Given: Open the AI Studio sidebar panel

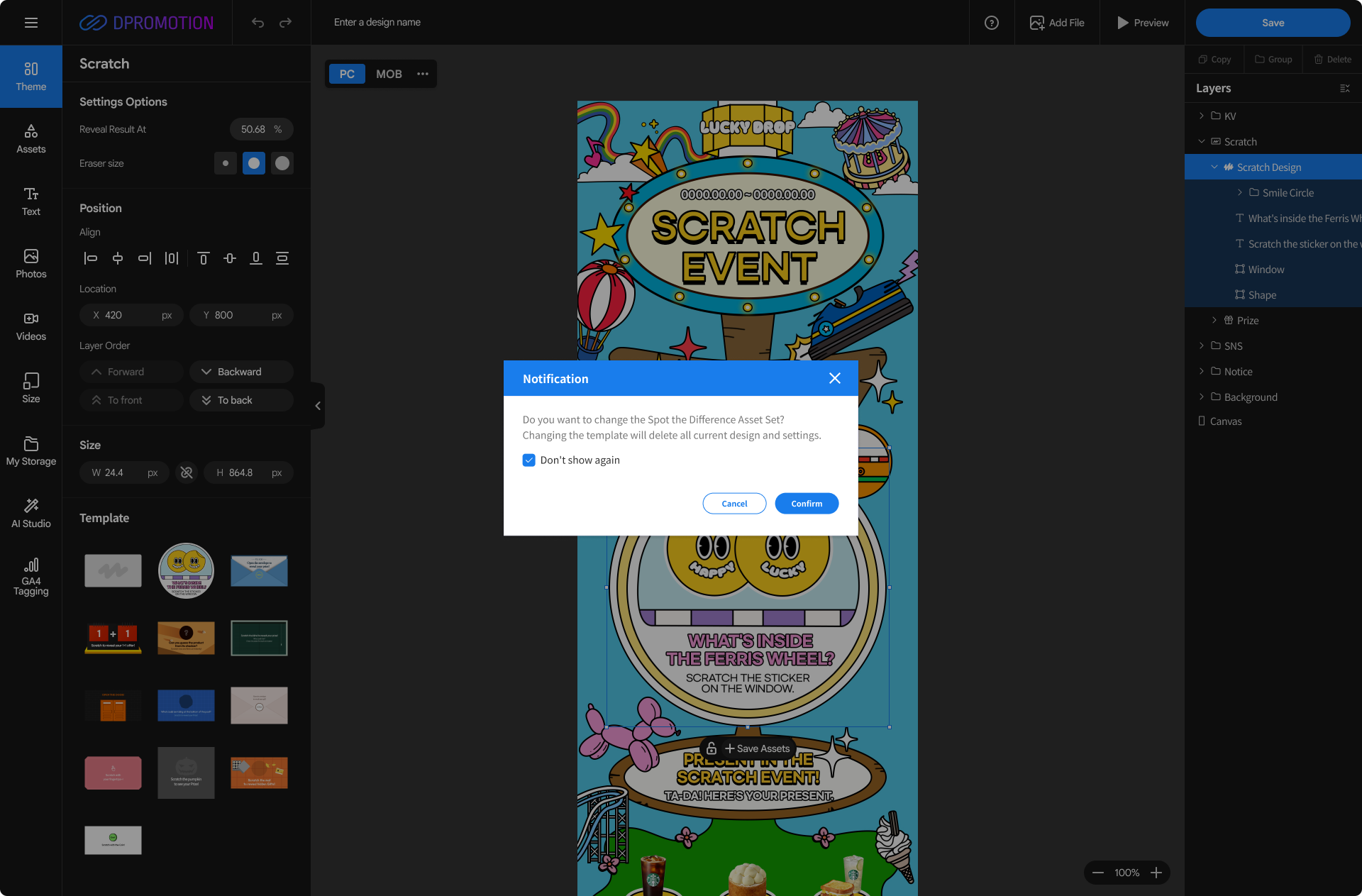Looking at the screenshot, I should coord(31,513).
